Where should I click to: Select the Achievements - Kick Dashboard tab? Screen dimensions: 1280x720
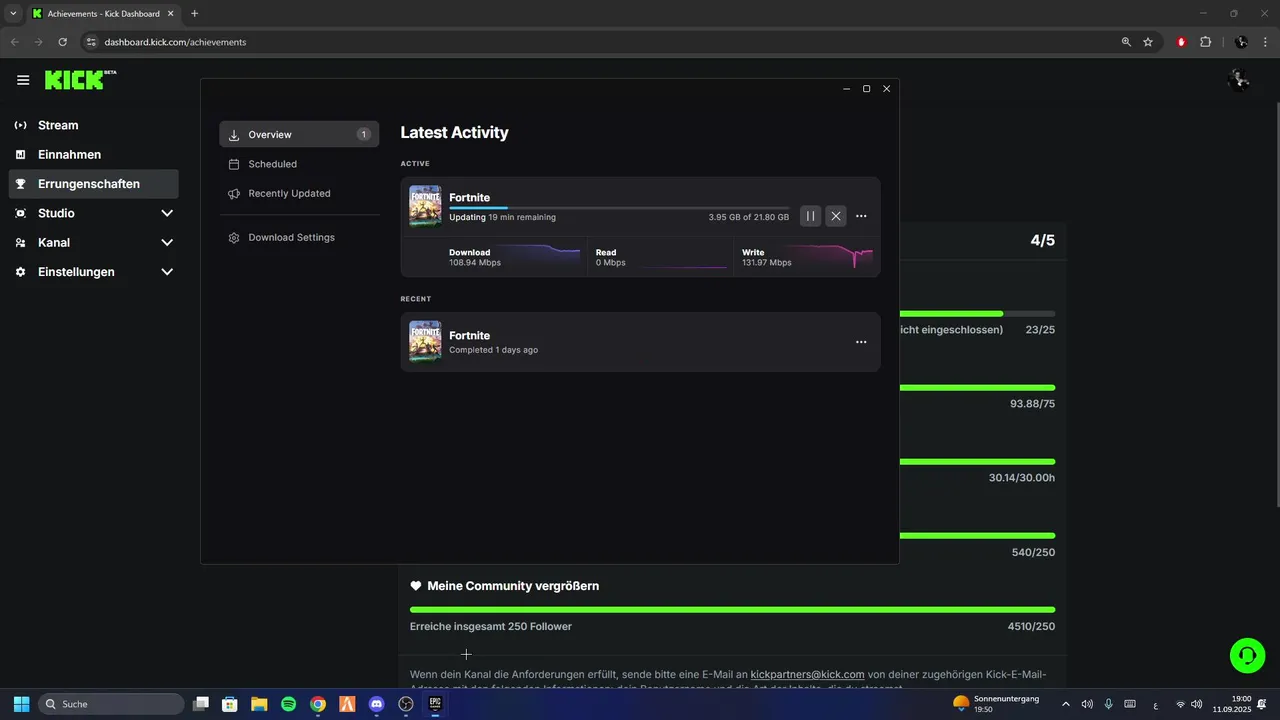pos(103,14)
